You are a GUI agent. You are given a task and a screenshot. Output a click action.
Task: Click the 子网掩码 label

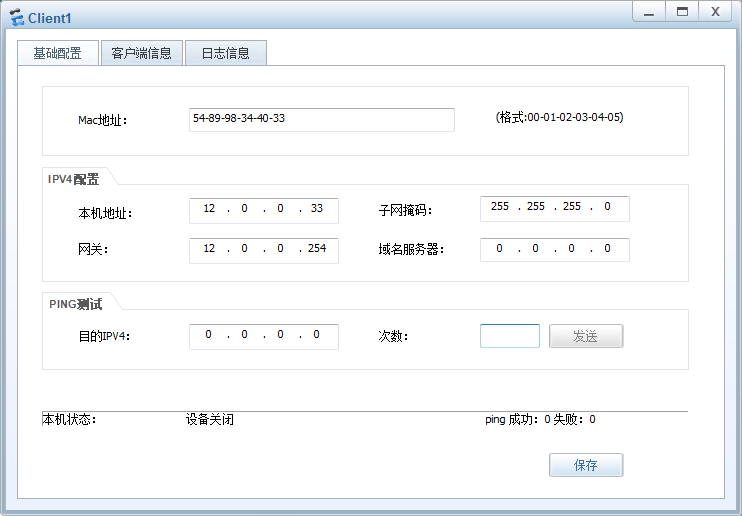point(405,210)
